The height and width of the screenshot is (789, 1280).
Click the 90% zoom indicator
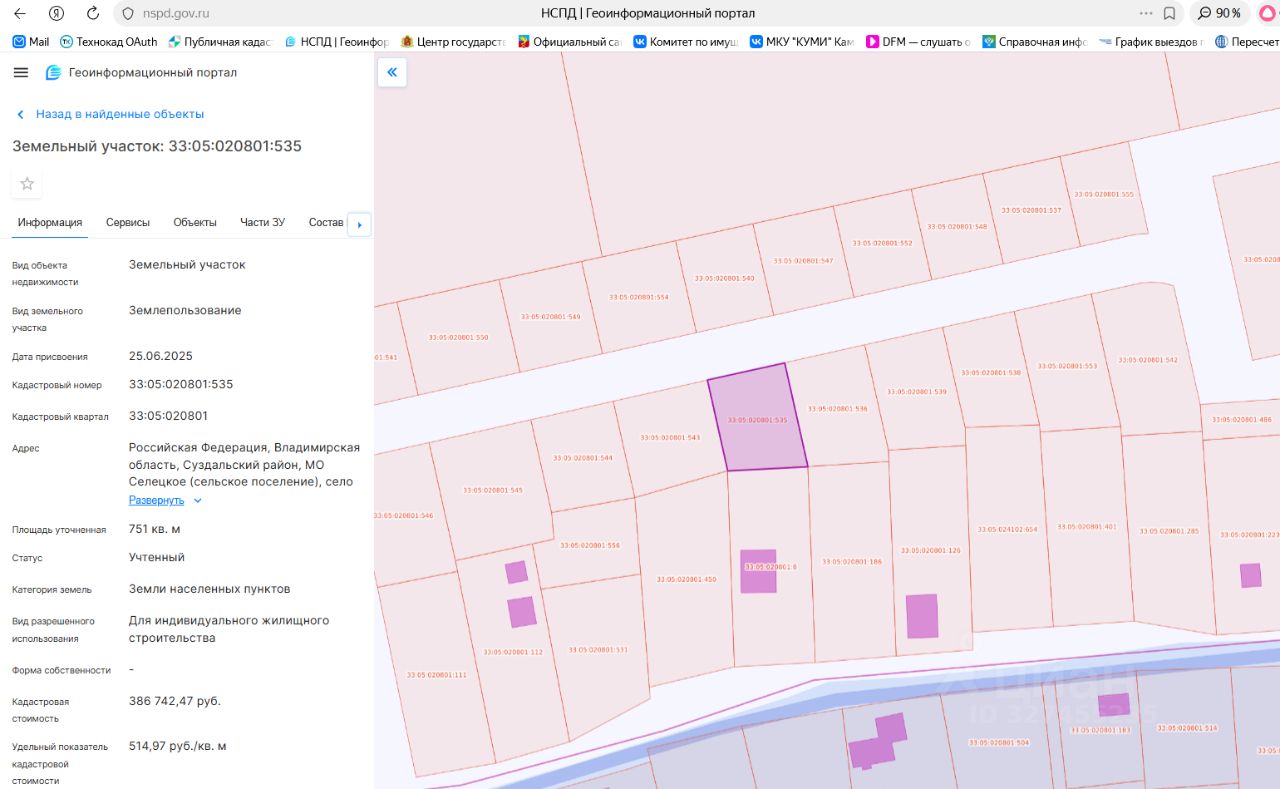1220,13
